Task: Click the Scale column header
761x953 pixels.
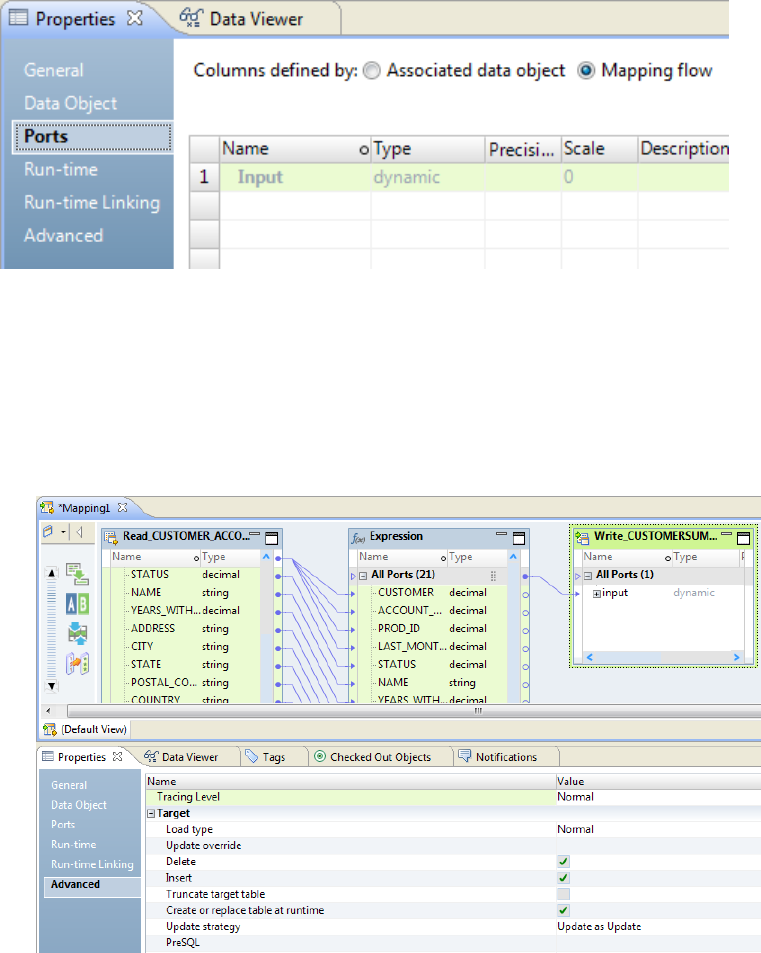Action: [599, 149]
